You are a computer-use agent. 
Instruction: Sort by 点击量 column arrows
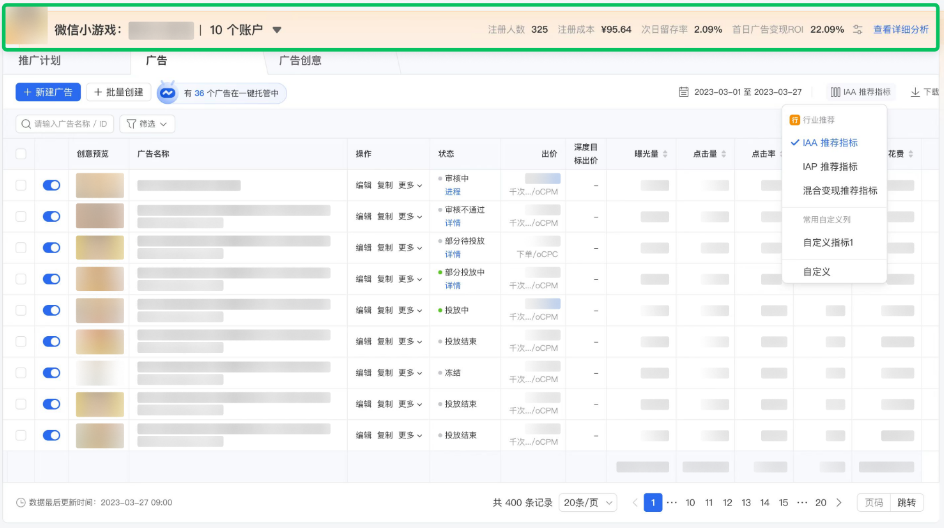[x=724, y=154]
